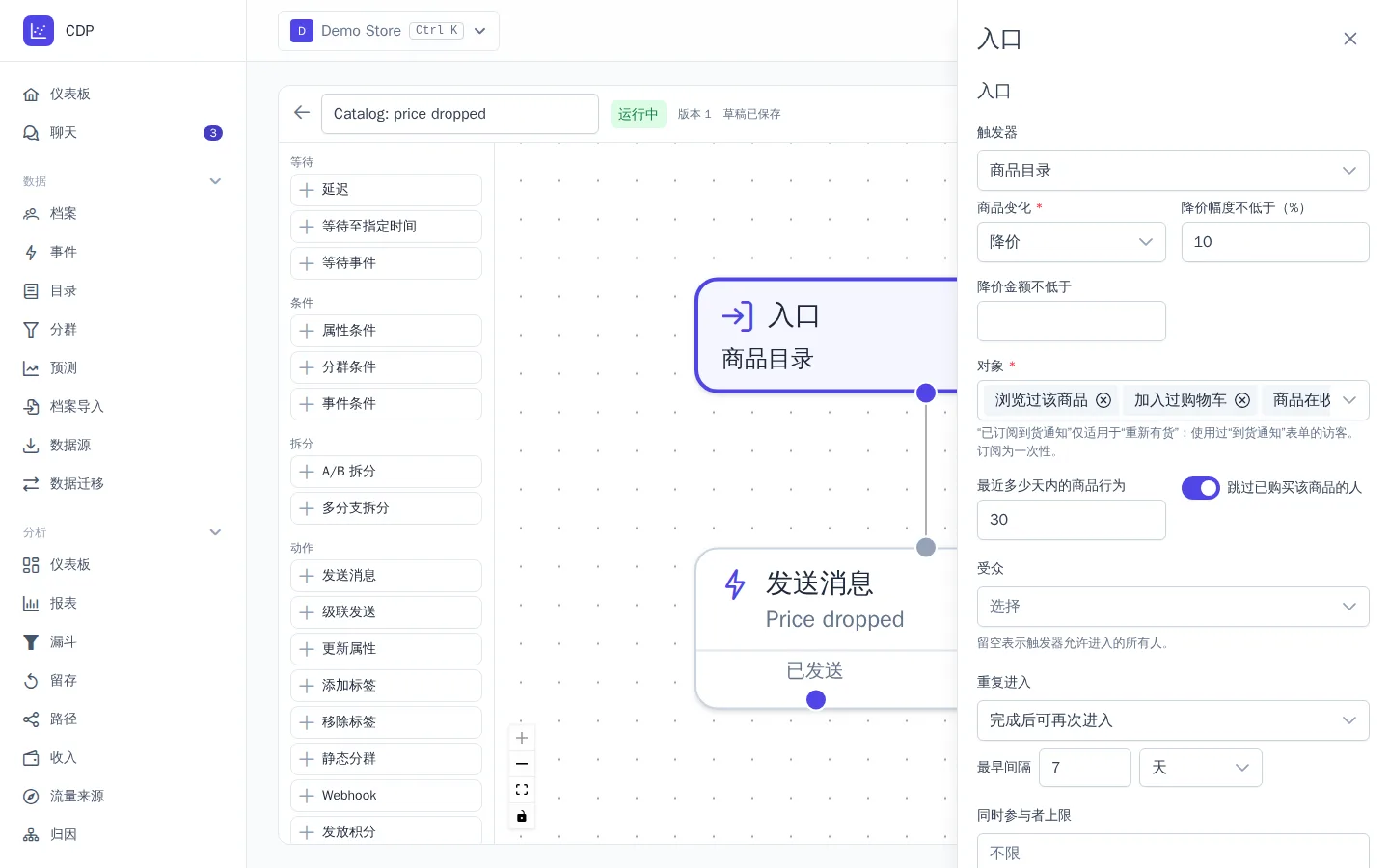Add a 级联发送 action

386,612
